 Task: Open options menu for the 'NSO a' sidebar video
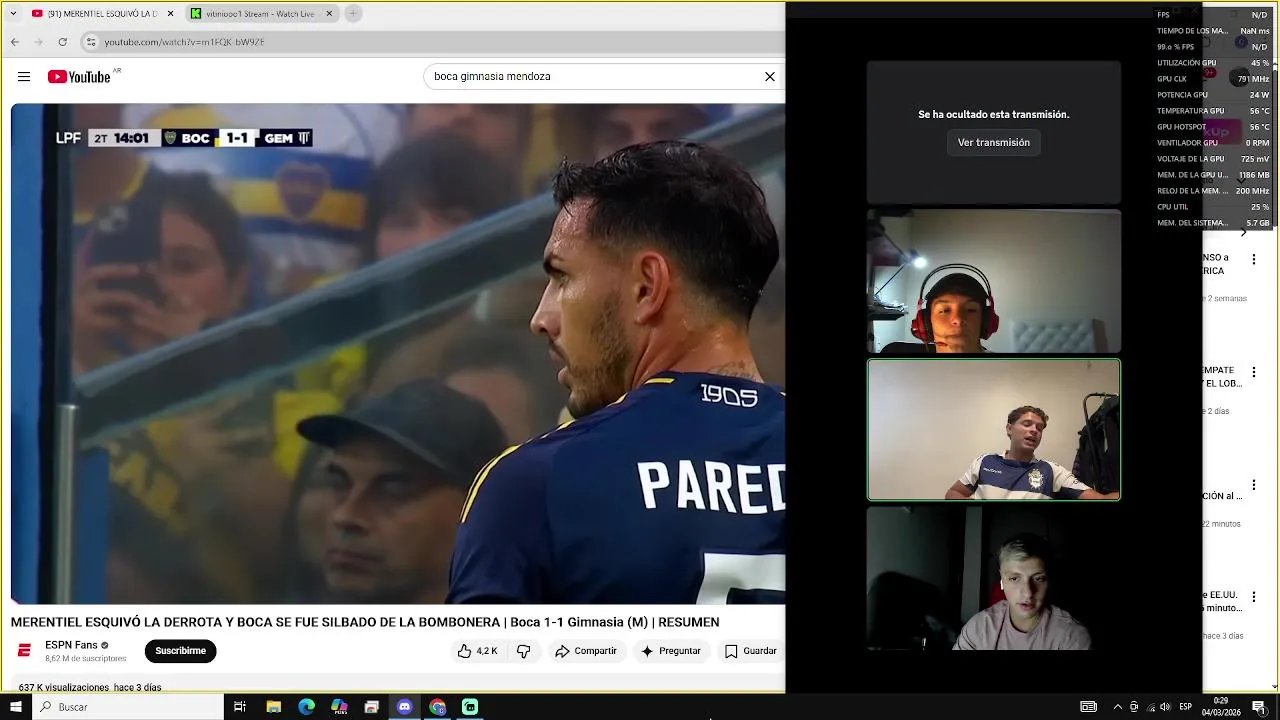[x=1254, y=259]
